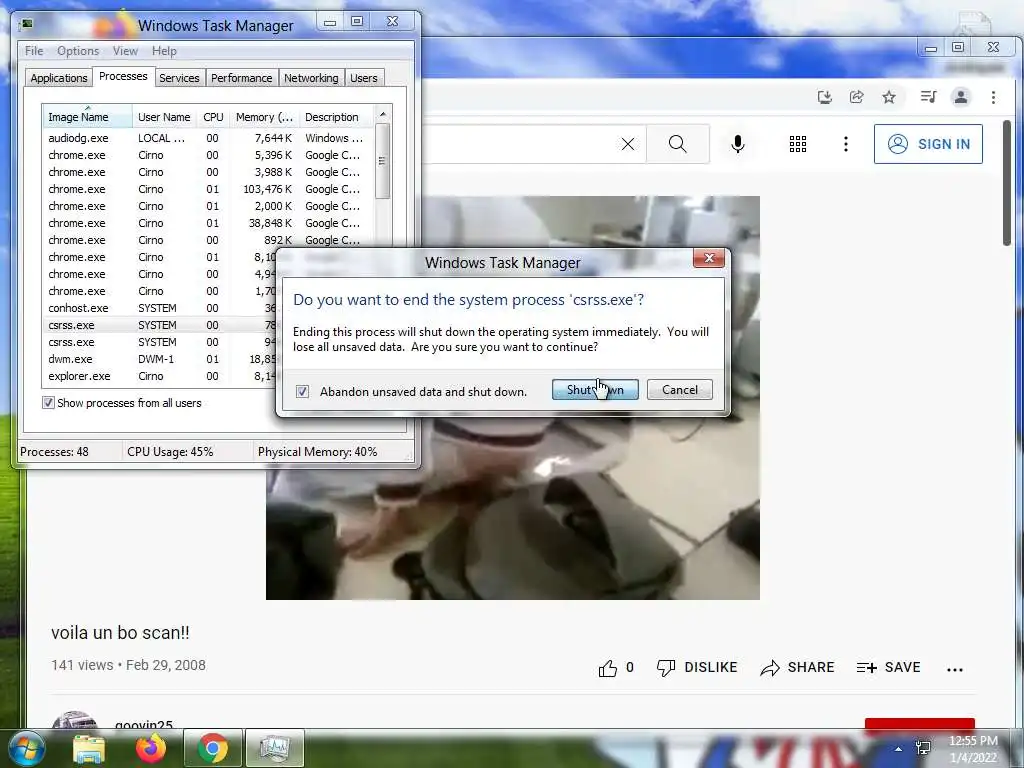Toggle Show processes from all users
Screen dimensions: 1024x768
tap(48, 403)
